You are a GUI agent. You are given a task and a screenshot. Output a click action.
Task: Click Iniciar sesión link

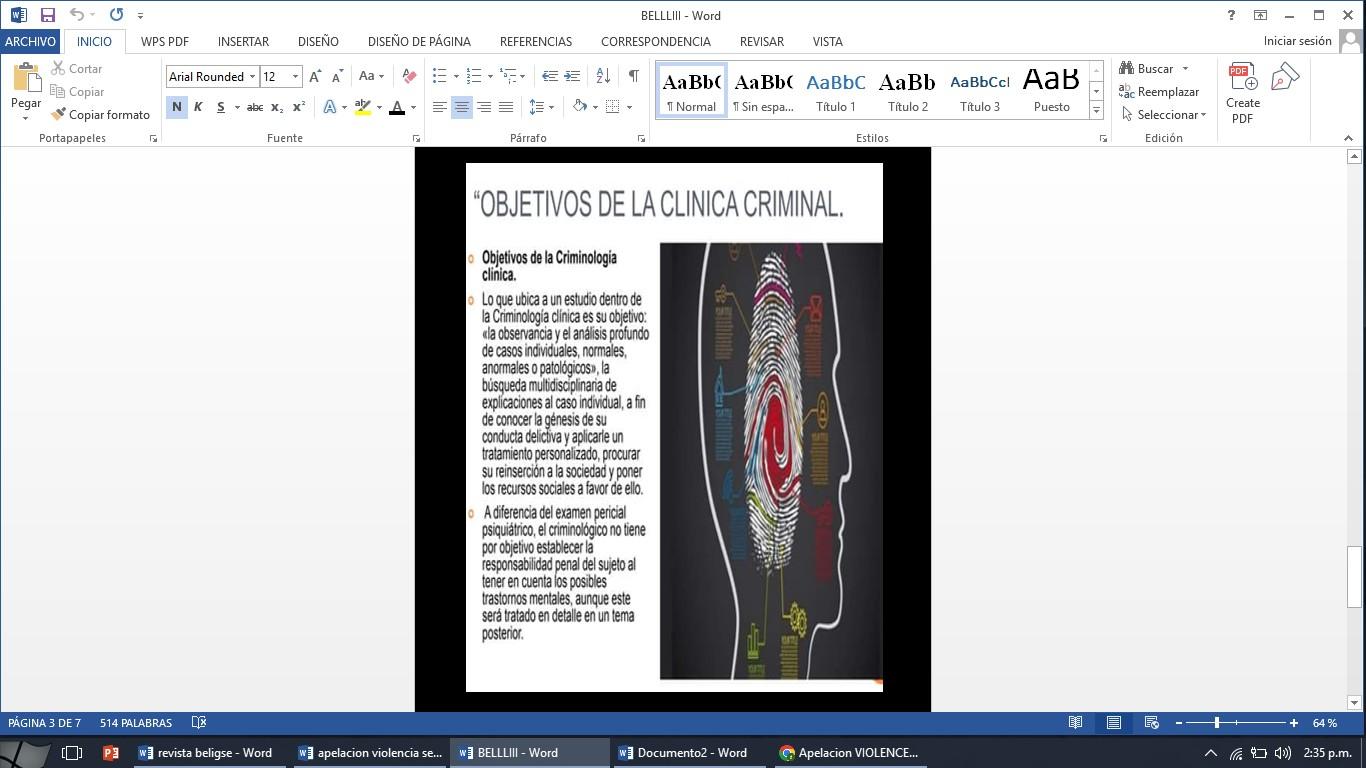tap(1297, 41)
